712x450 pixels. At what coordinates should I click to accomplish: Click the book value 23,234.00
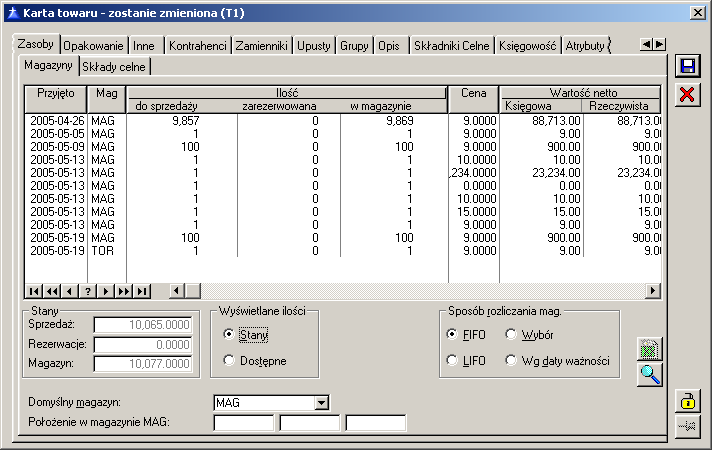[x=556, y=173]
